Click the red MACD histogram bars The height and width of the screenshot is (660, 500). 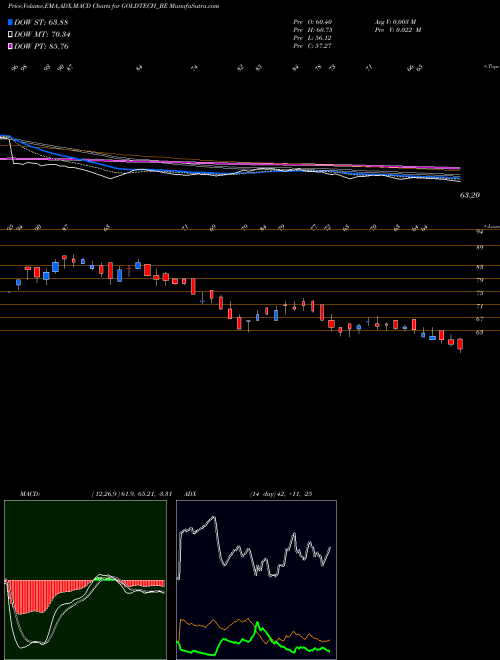[34, 594]
